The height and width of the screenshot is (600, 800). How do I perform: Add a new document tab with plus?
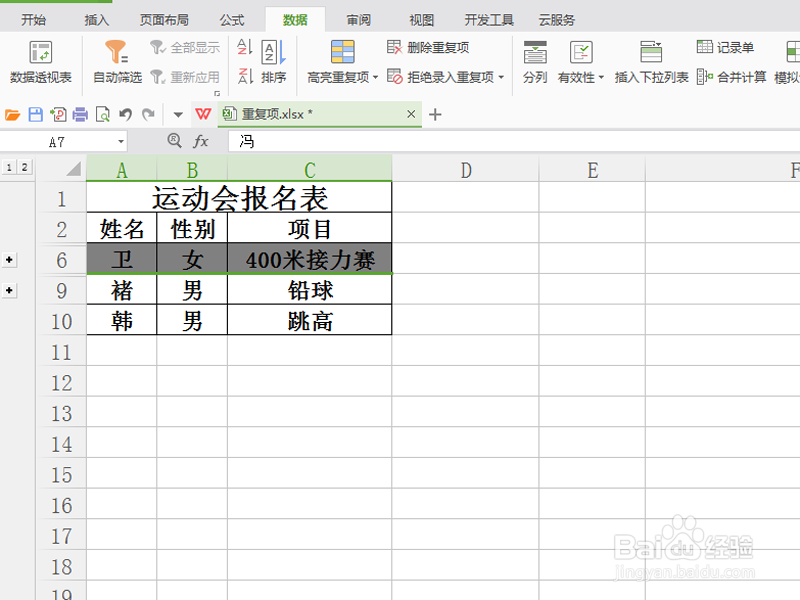tap(435, 114)
